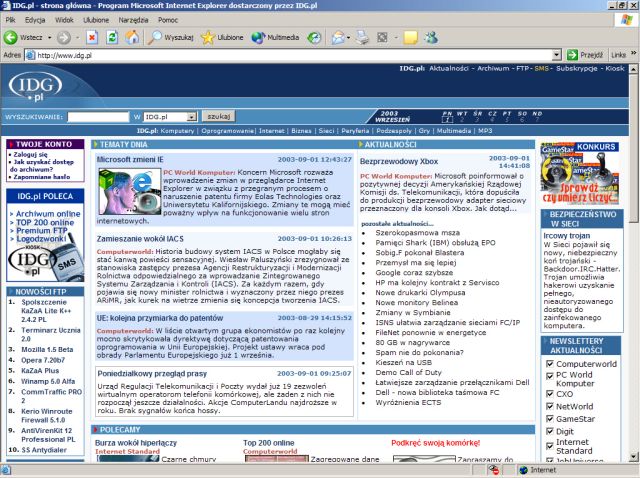640x478 pixels.
Task: Click the Internet zone icon in status bar
Action: (x=523, y=470)
